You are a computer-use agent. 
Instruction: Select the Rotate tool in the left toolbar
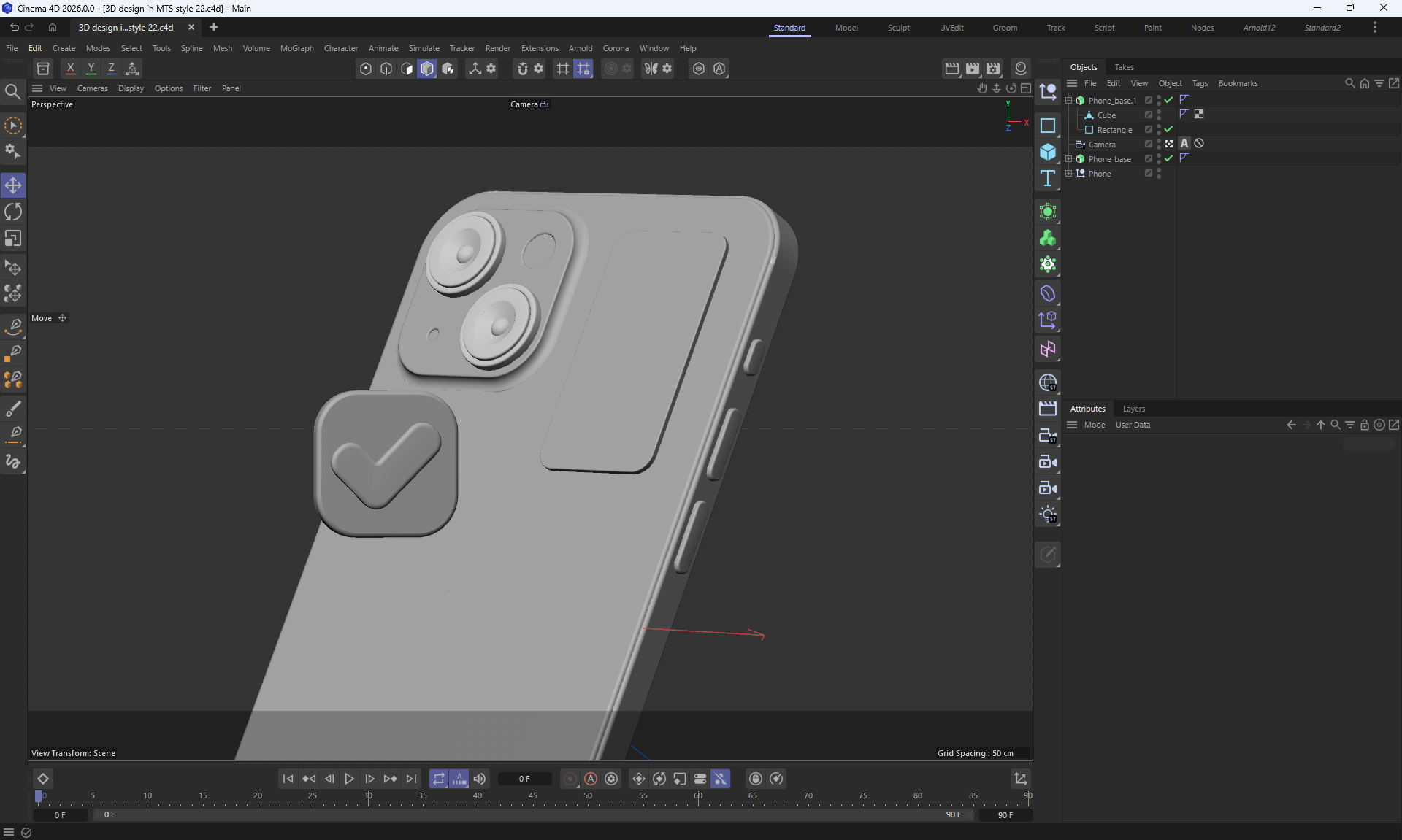13,212
